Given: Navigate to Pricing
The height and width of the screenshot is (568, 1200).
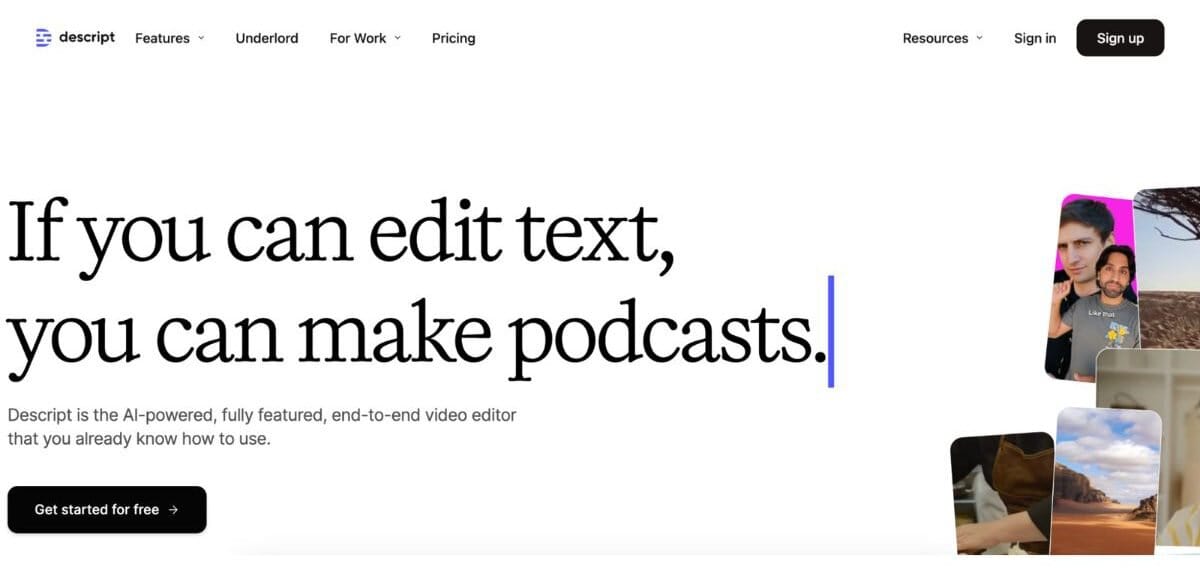Looking at the screenshot, I should pyautogui.click(x=453, y=38).
